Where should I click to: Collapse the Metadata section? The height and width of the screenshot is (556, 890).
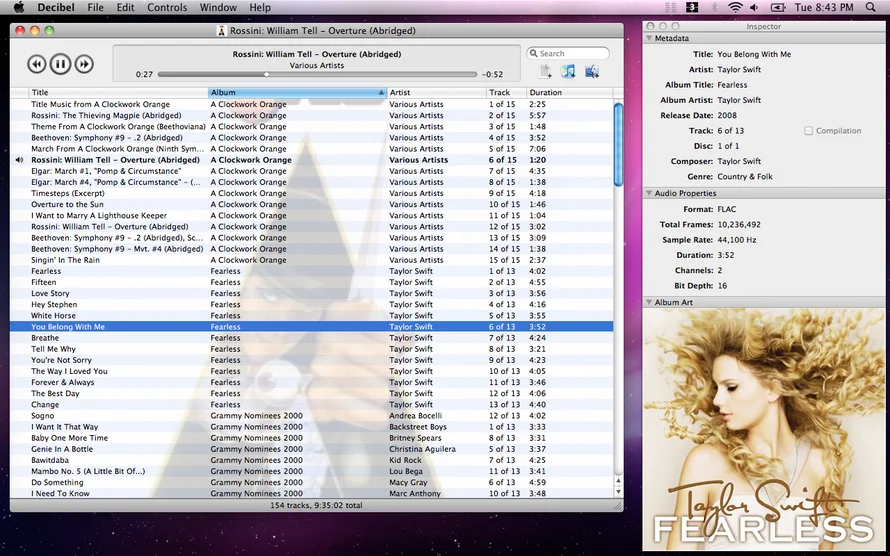point(649,38)
